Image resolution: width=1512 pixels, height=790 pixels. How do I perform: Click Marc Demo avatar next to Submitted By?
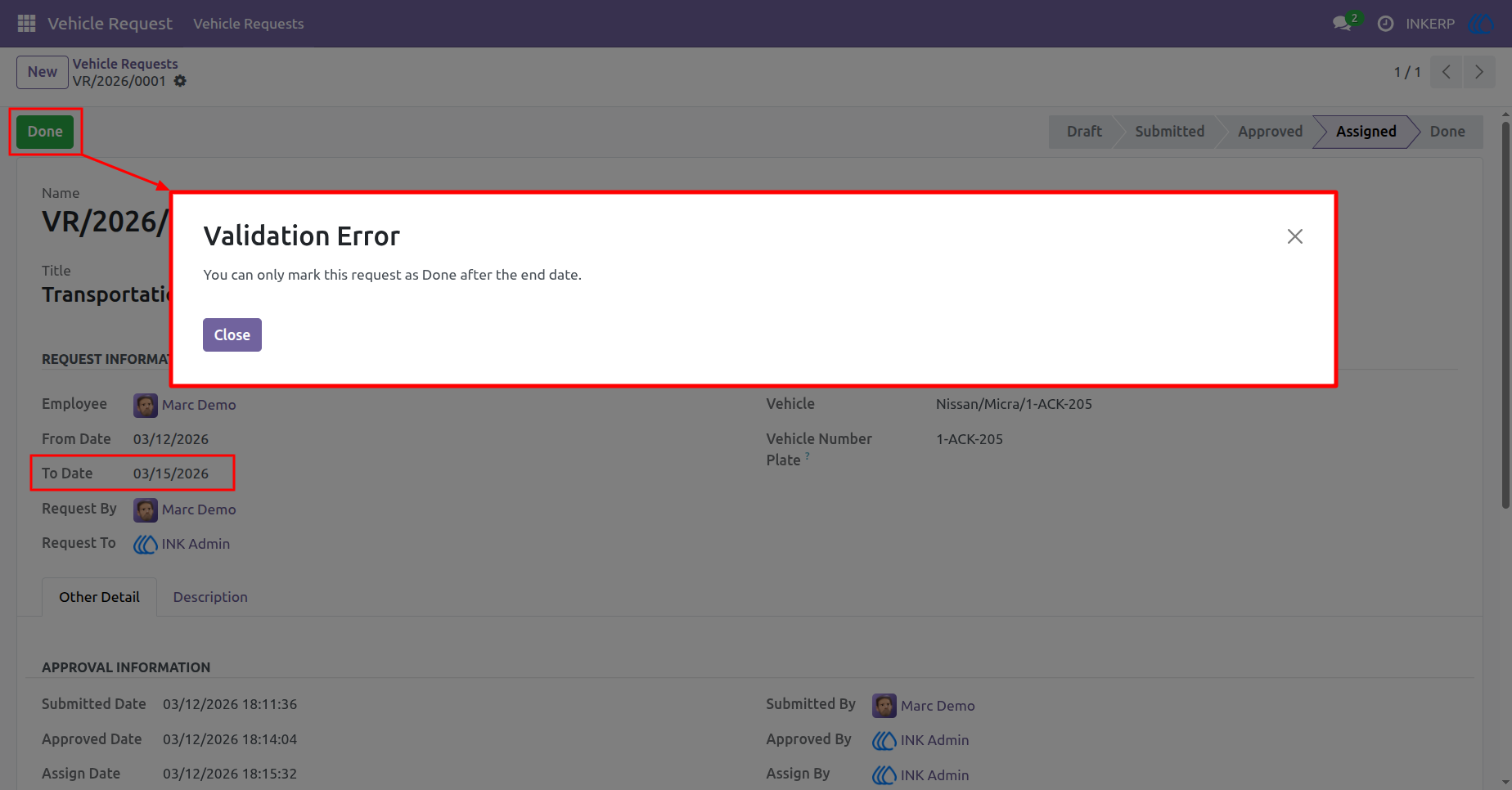tap(884, 706)
